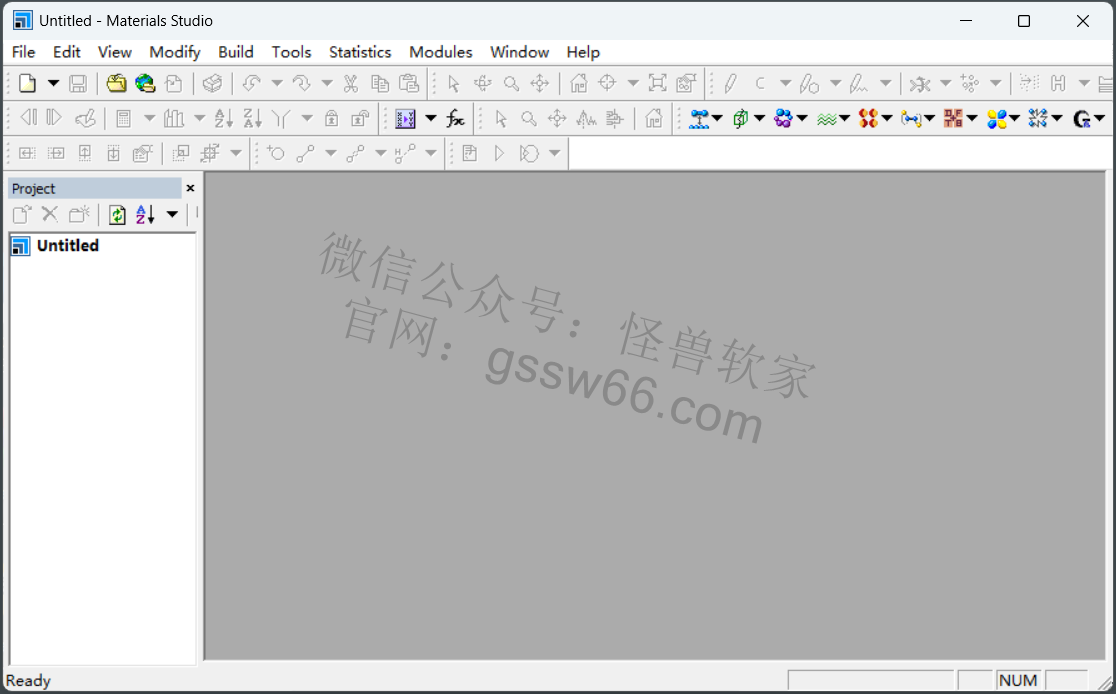Click the closed padlock Lock icon
This screenshot has height=694, width=1116.
[x=332, y=118]
